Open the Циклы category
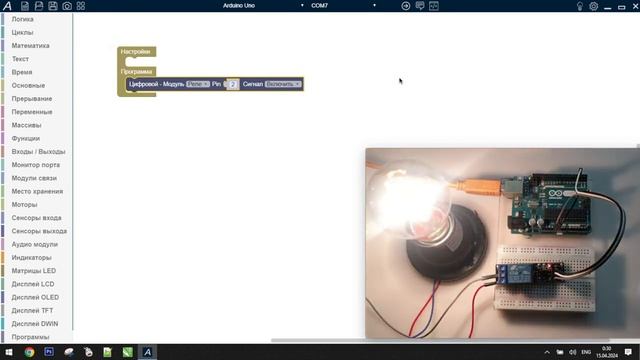This screenshot has width=640, height=360. 22,32
